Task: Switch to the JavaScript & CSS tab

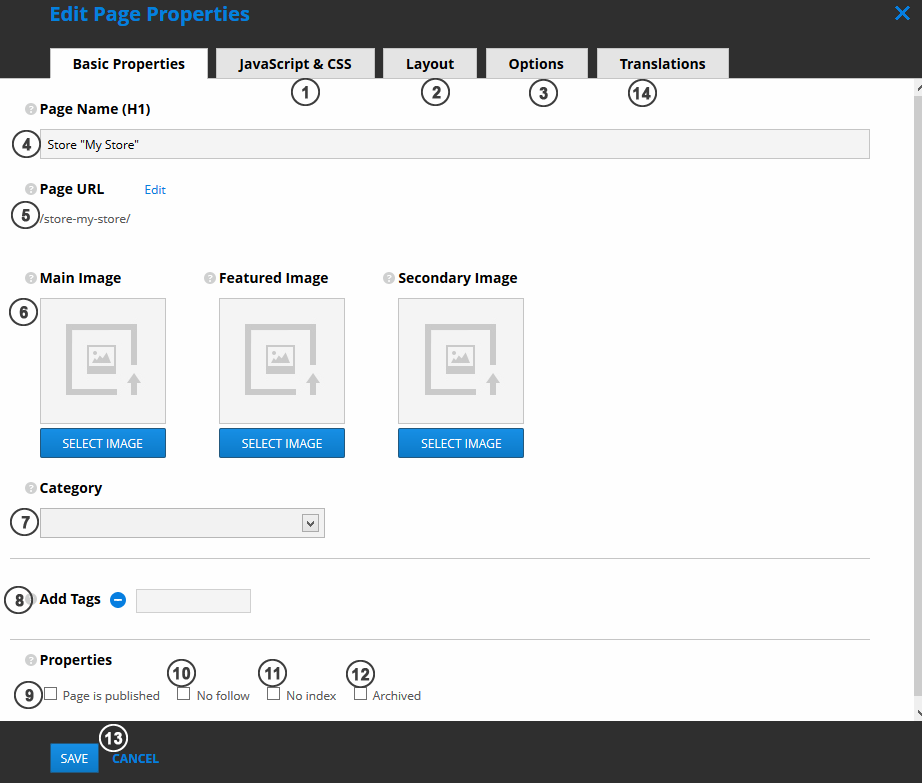Action: tap(295, 64)
